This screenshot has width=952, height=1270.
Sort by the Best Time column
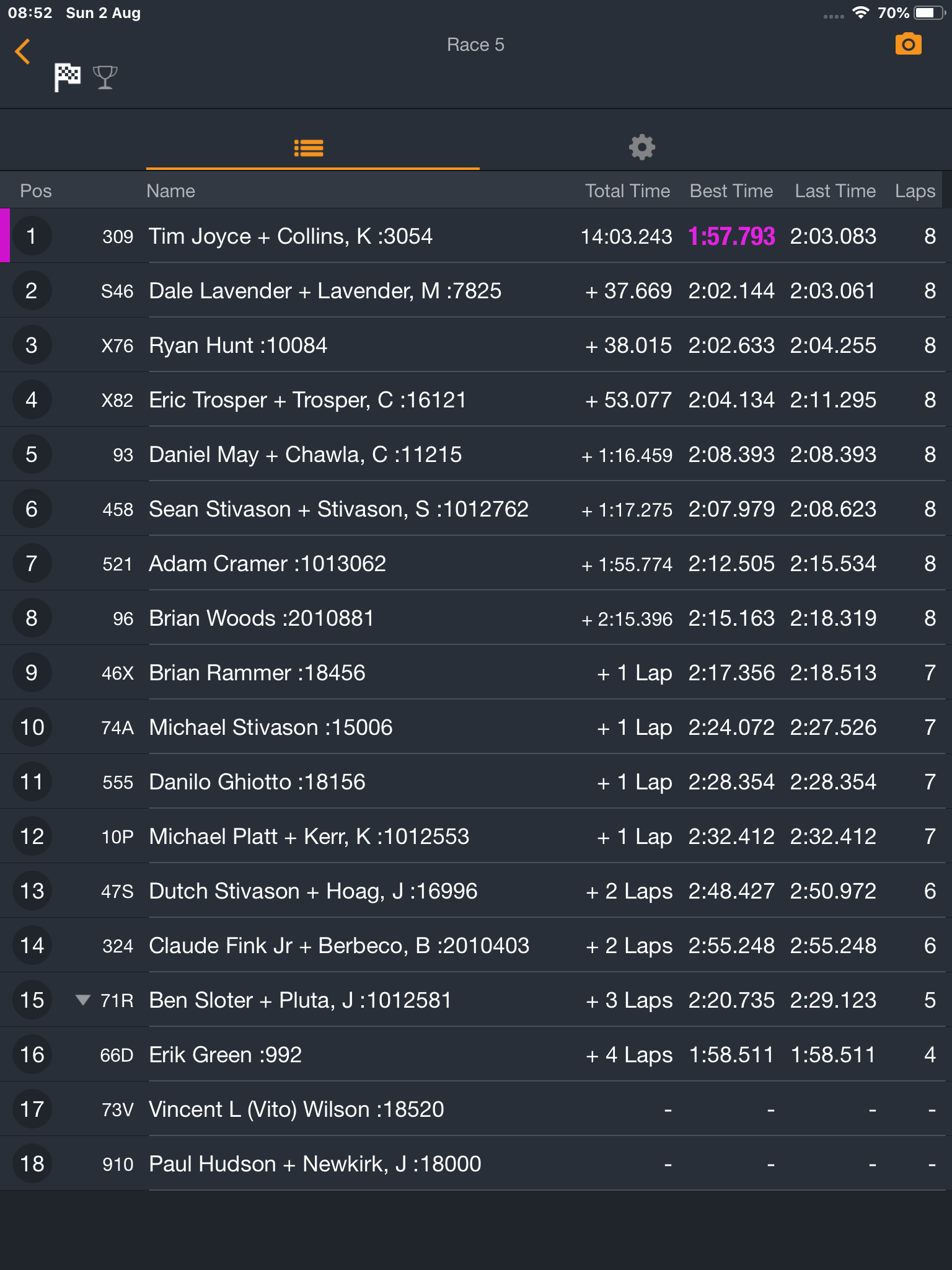(x=731, y=191)
